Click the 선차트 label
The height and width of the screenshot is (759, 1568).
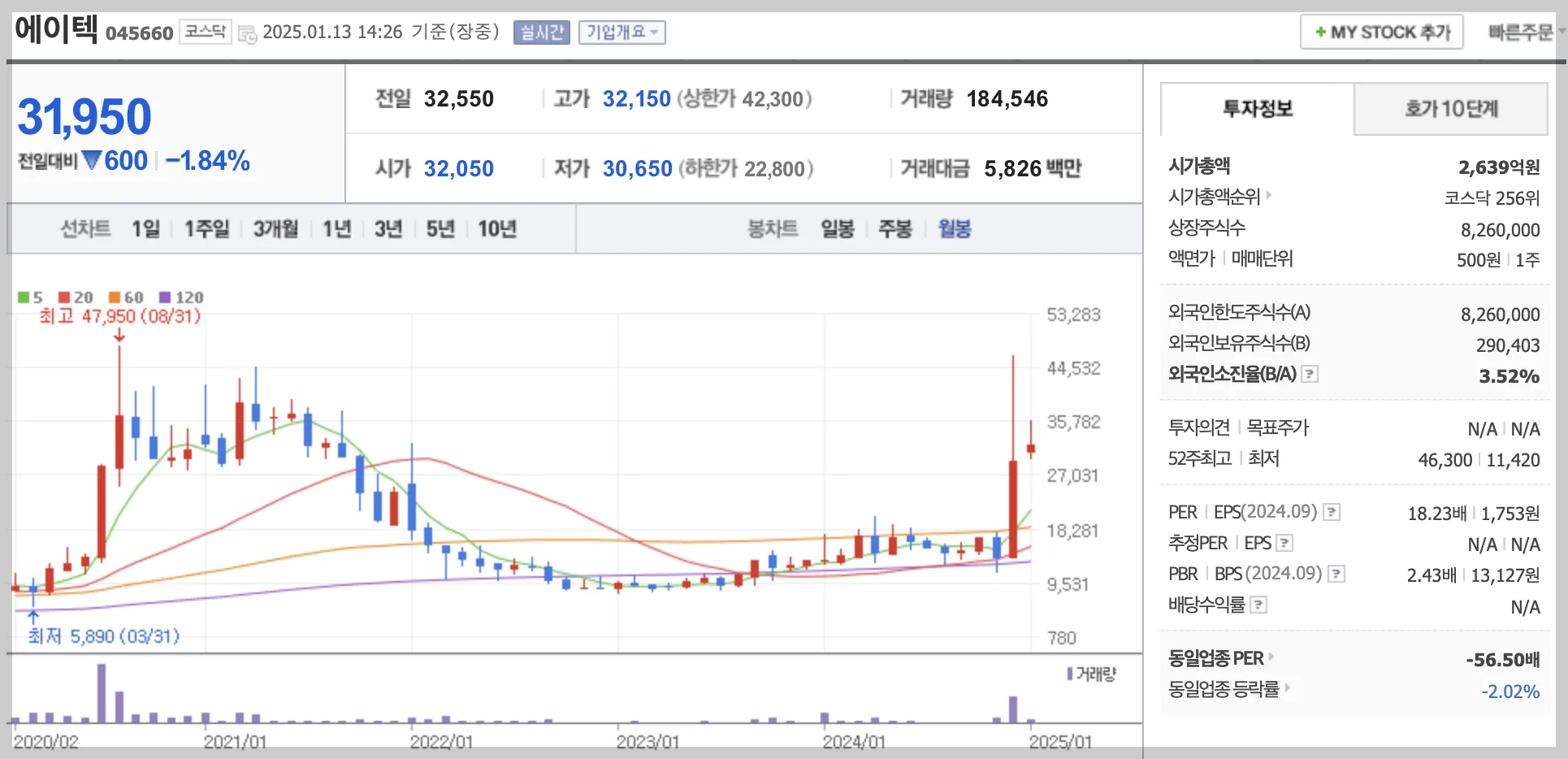[x=86, y=229]
